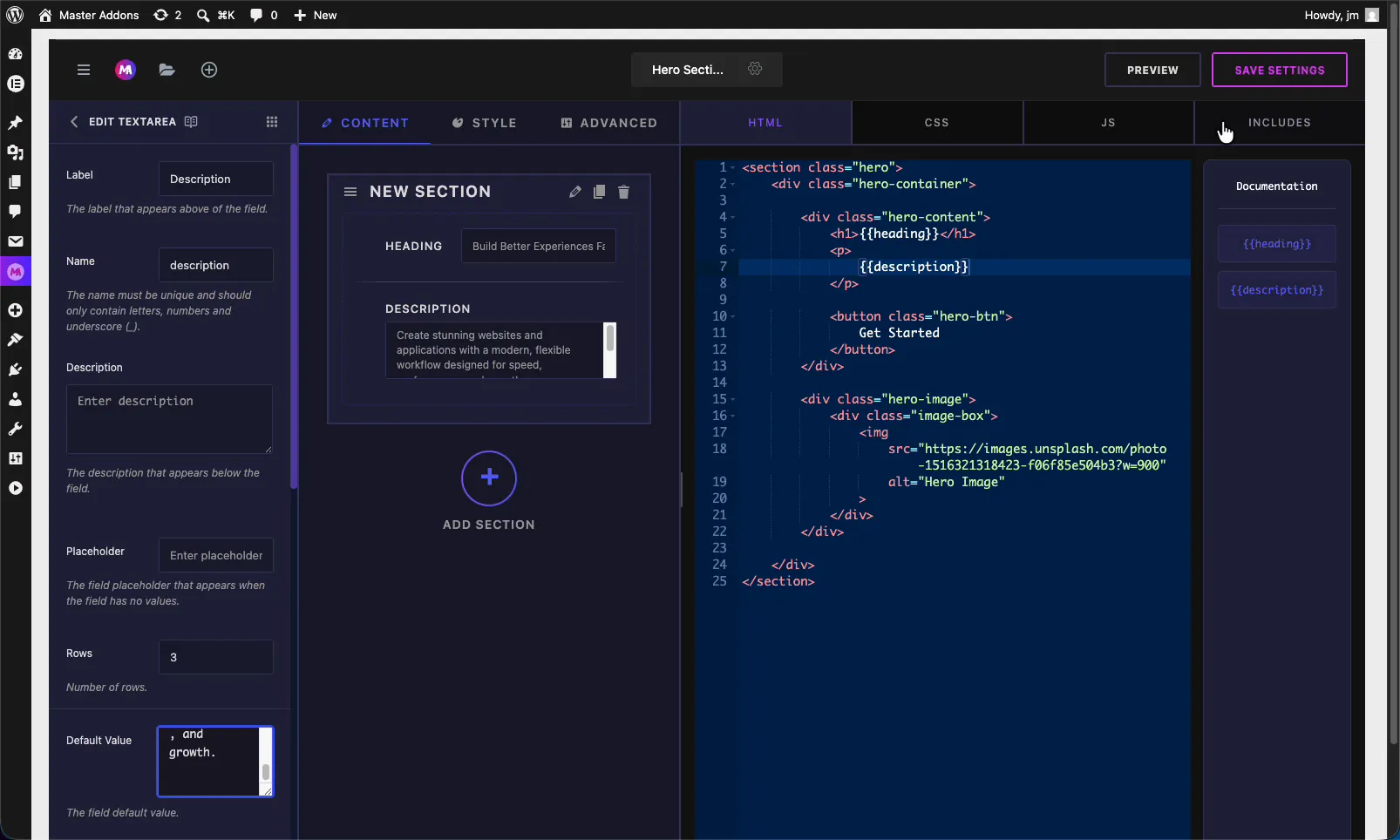Go back using Edit Textarea arrow

pos(74,122)
